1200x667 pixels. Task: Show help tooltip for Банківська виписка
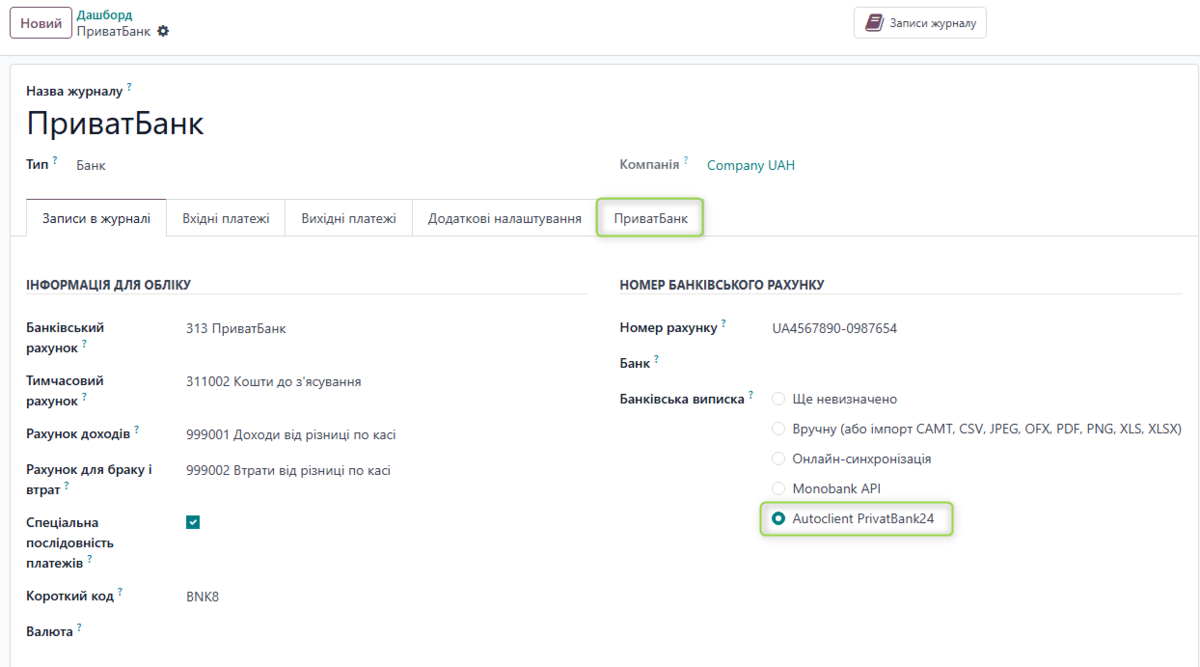tap(750, 395)
